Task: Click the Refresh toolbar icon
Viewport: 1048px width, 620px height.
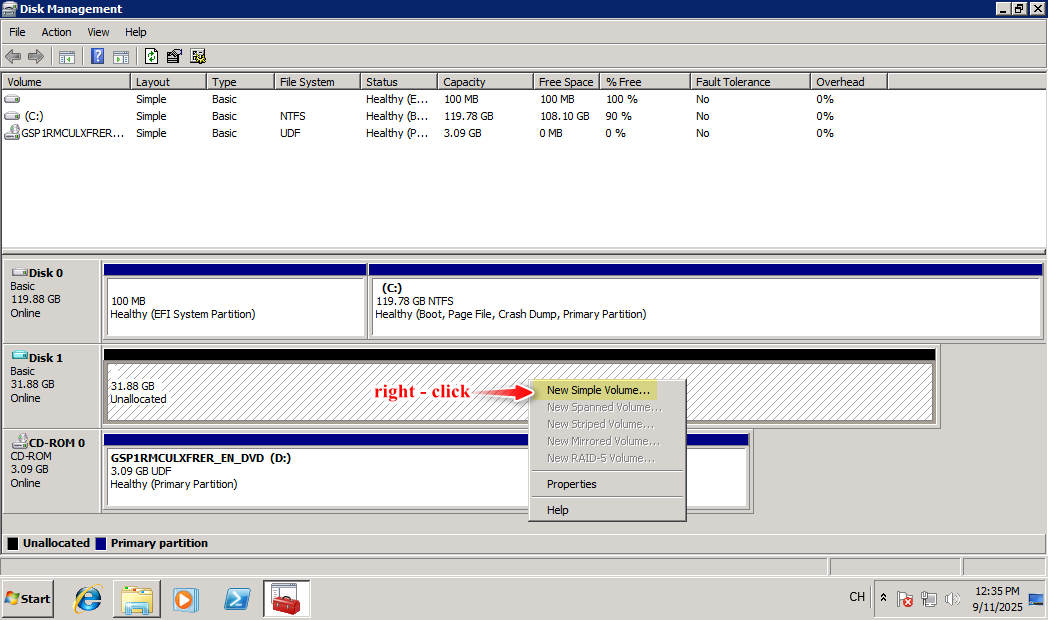Action: point(152,57)
